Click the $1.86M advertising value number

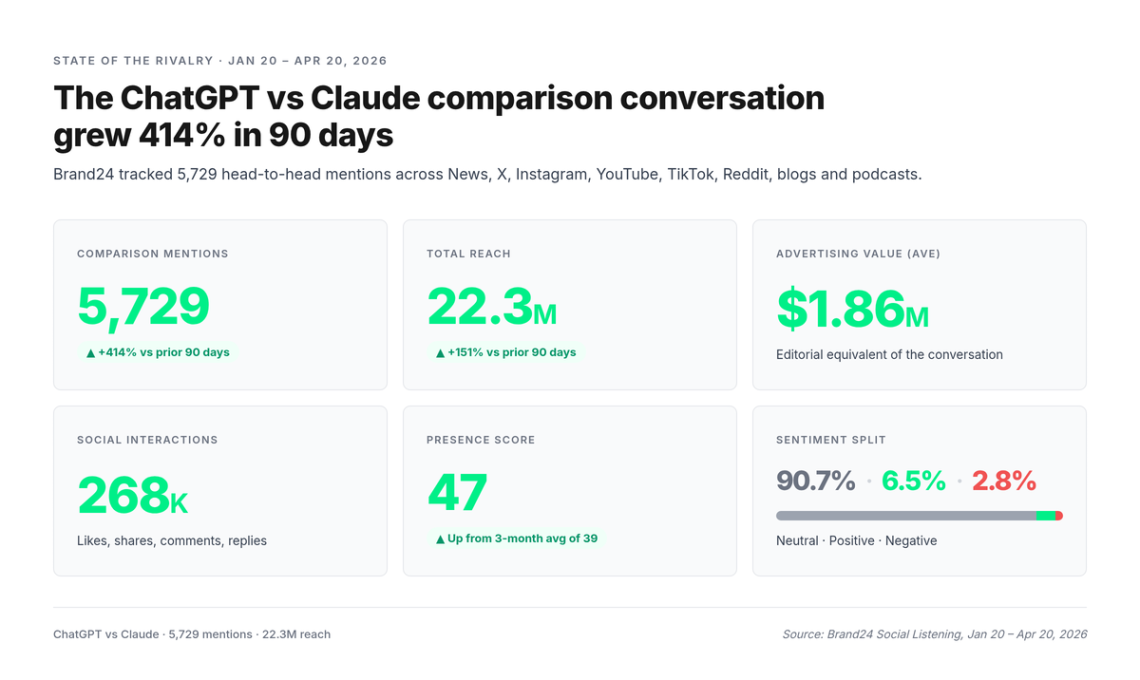point(852,309)
